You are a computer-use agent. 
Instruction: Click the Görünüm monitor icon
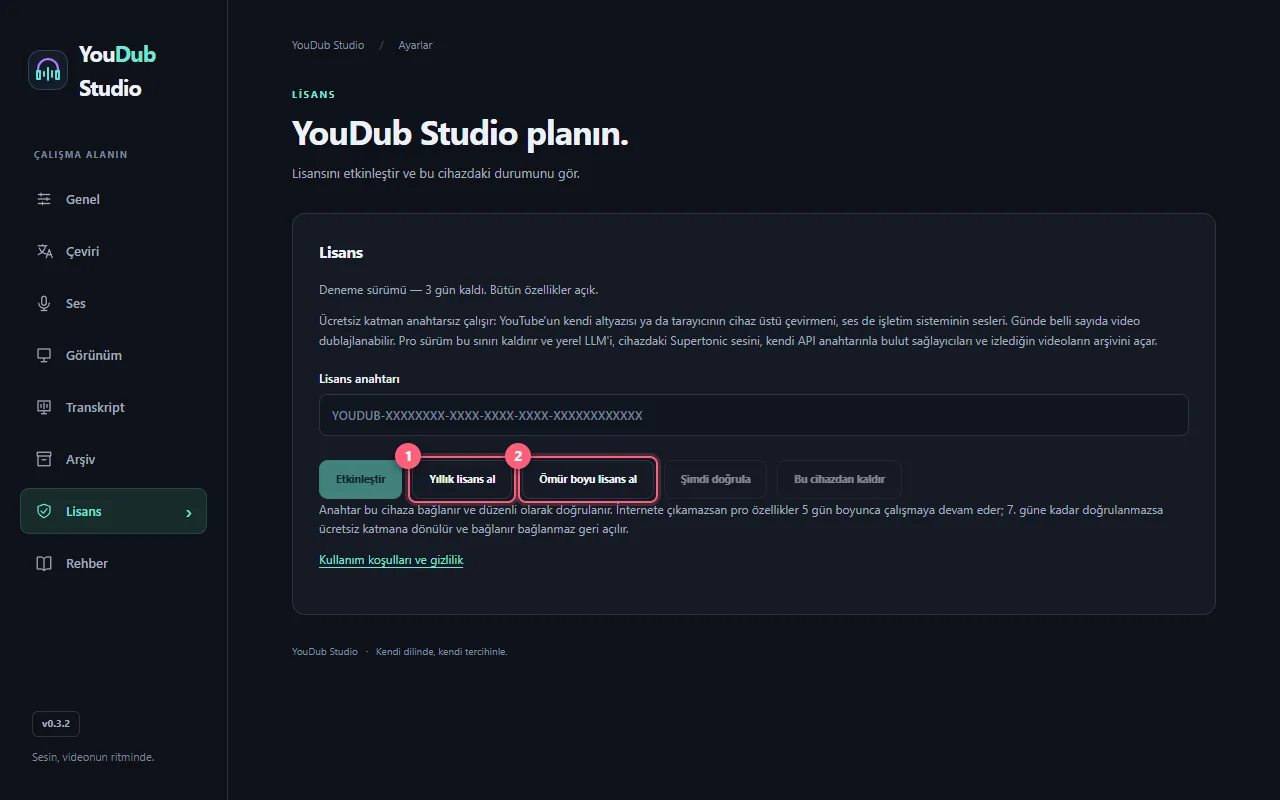click(44, 355)
